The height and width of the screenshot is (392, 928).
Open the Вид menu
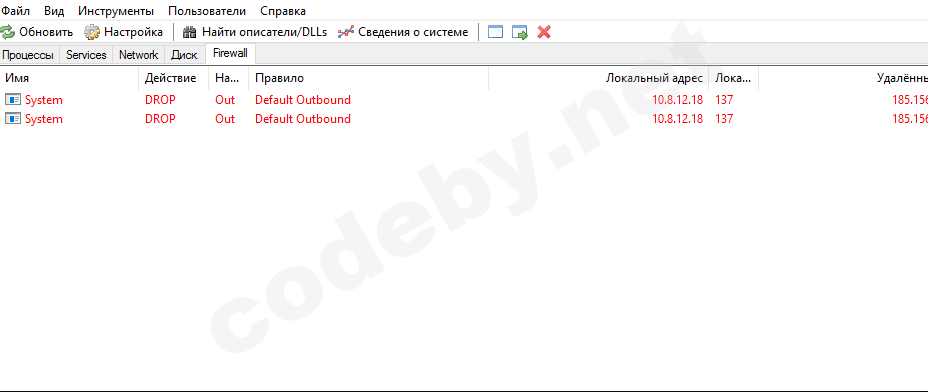point(54,11)
